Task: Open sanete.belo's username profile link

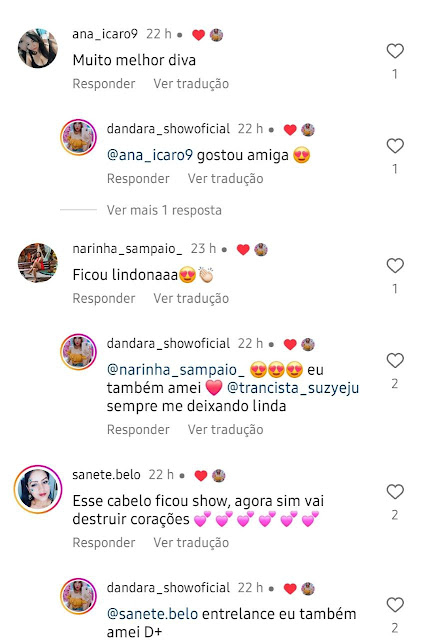Action: click(106, 475)
